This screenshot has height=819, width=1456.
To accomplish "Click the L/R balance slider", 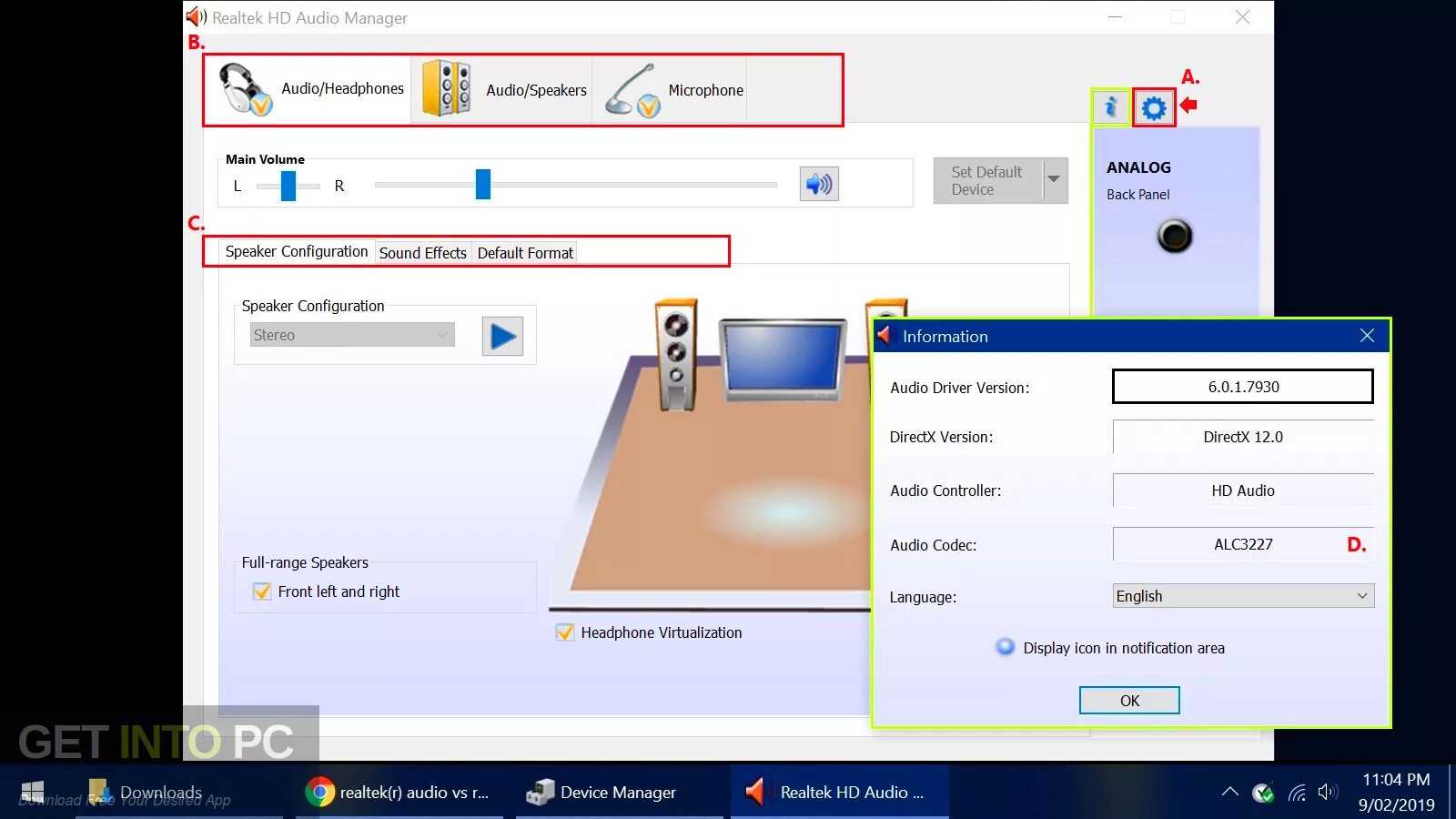I will point(288,186).
